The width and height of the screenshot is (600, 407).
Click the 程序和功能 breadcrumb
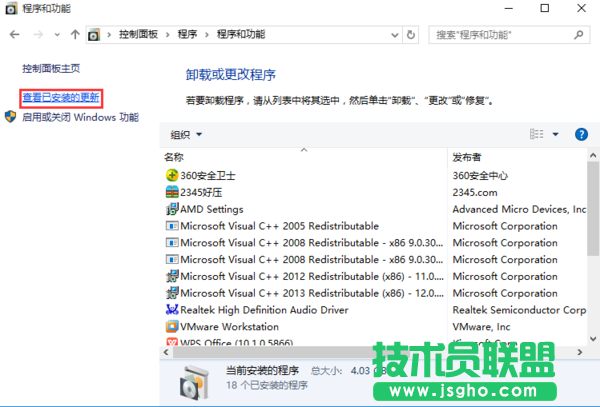tap(241, 34)
